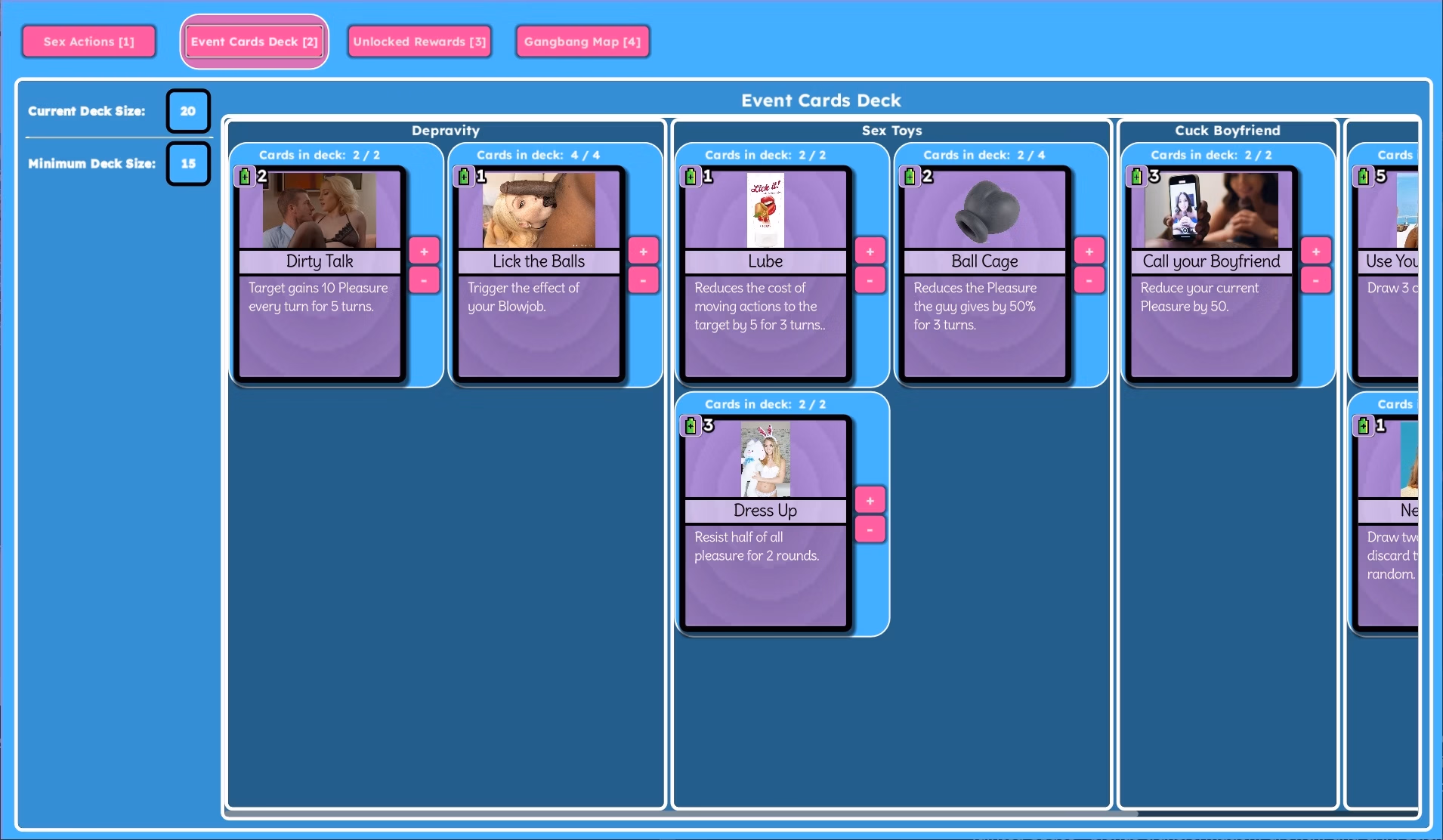Add a Dirty Talk card with plus
Image resolution: width=1443 pixels, height=840 pixels.
click(424, 252)
